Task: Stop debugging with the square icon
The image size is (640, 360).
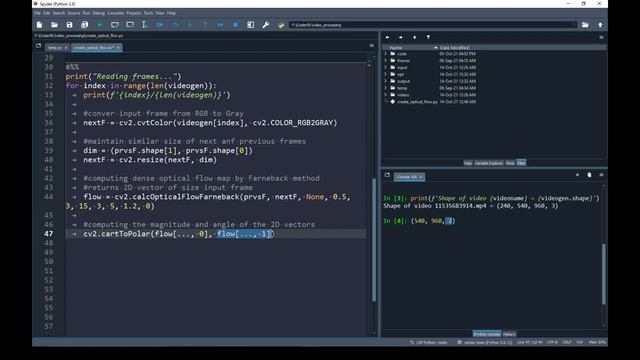Action: click(x=236, y=25)
